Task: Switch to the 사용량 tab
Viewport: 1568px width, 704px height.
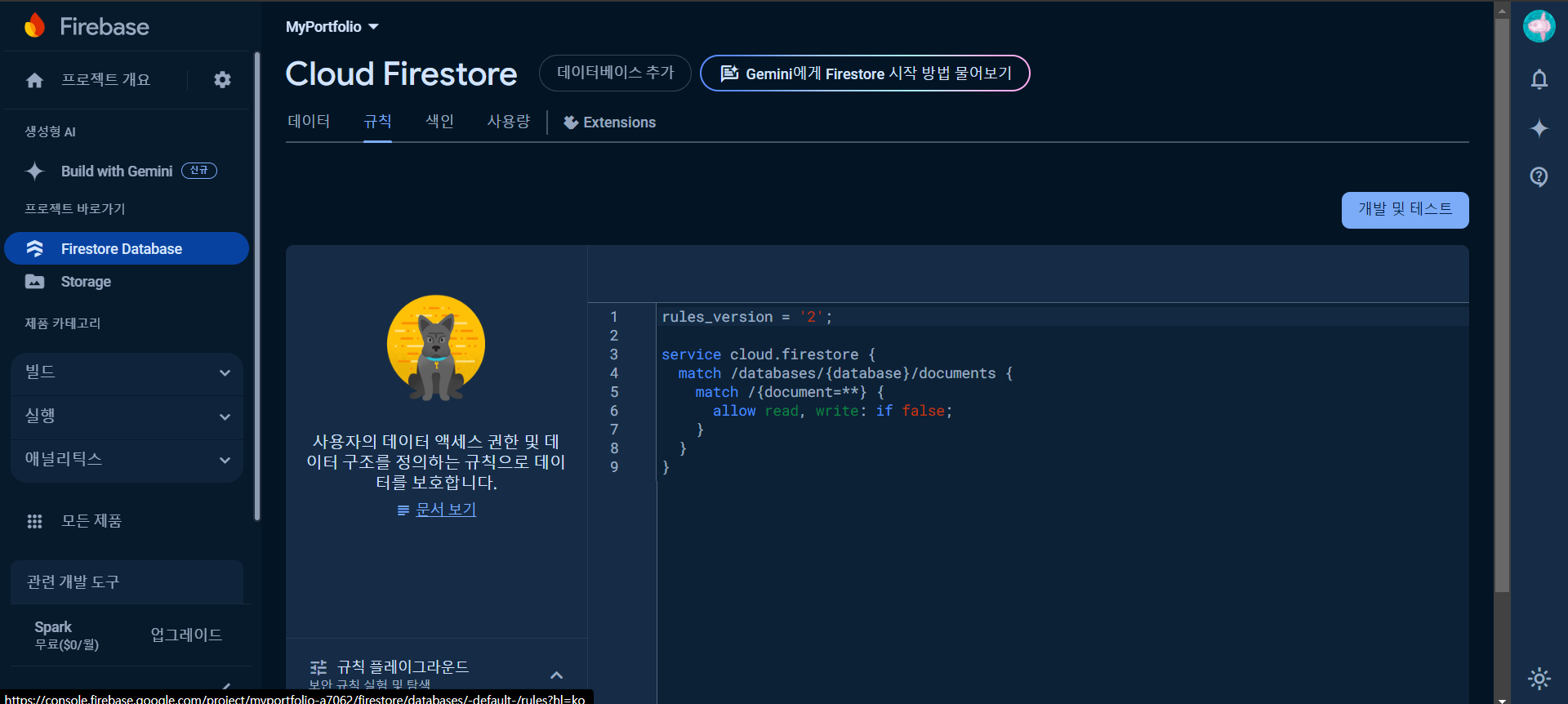Action: point(509,122)
